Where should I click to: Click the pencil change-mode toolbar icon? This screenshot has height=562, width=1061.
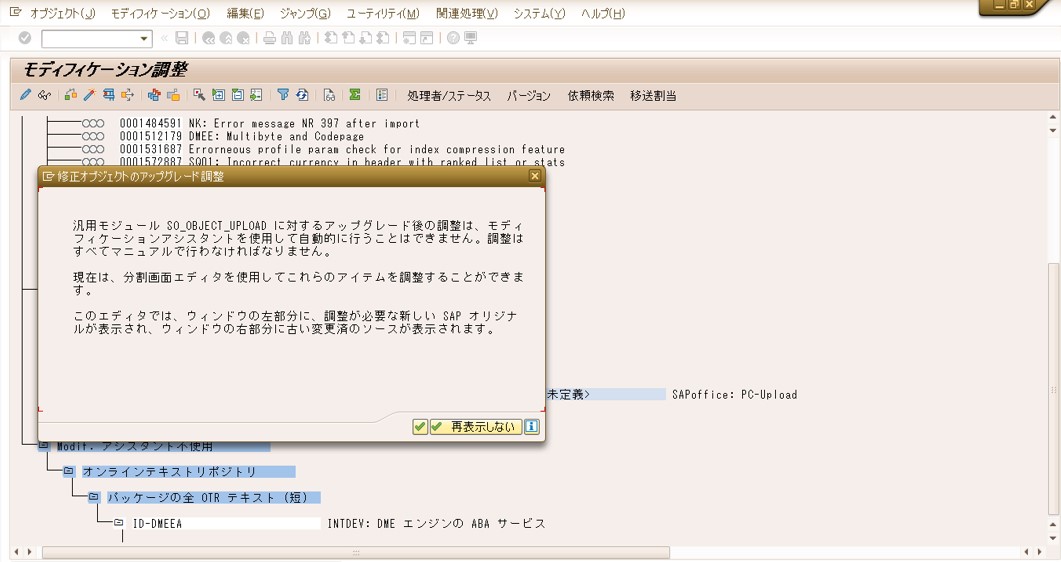(x=26, y=95)
